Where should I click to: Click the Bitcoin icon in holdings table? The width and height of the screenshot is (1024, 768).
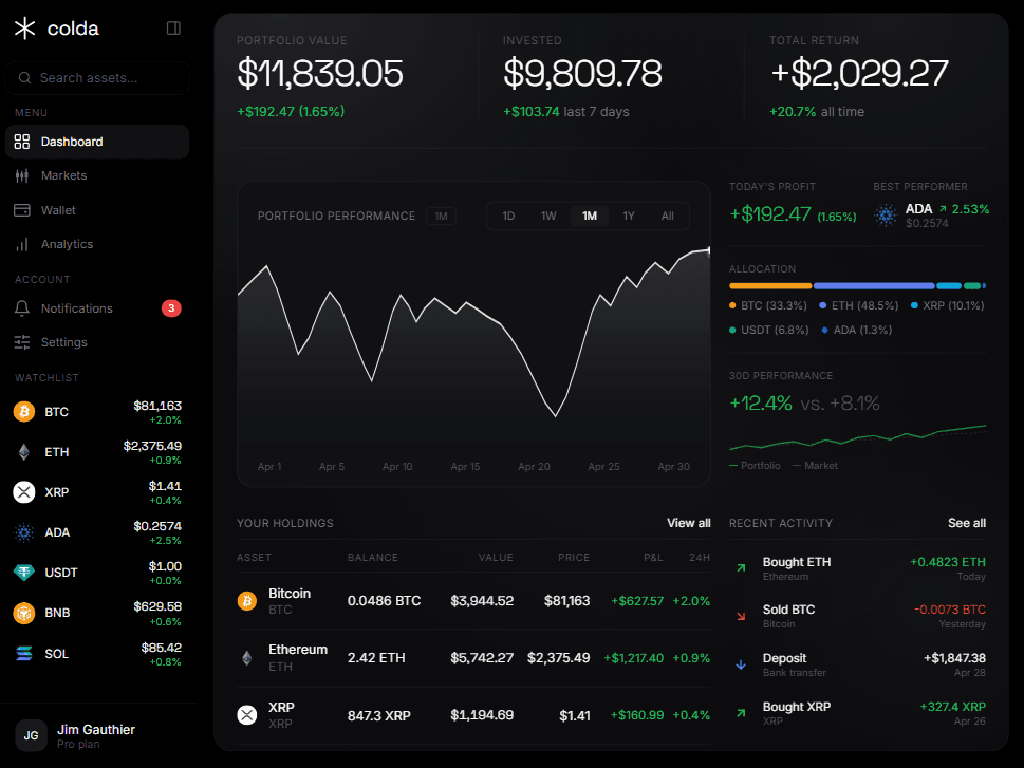pyautogui.click(x=247, y=601)
